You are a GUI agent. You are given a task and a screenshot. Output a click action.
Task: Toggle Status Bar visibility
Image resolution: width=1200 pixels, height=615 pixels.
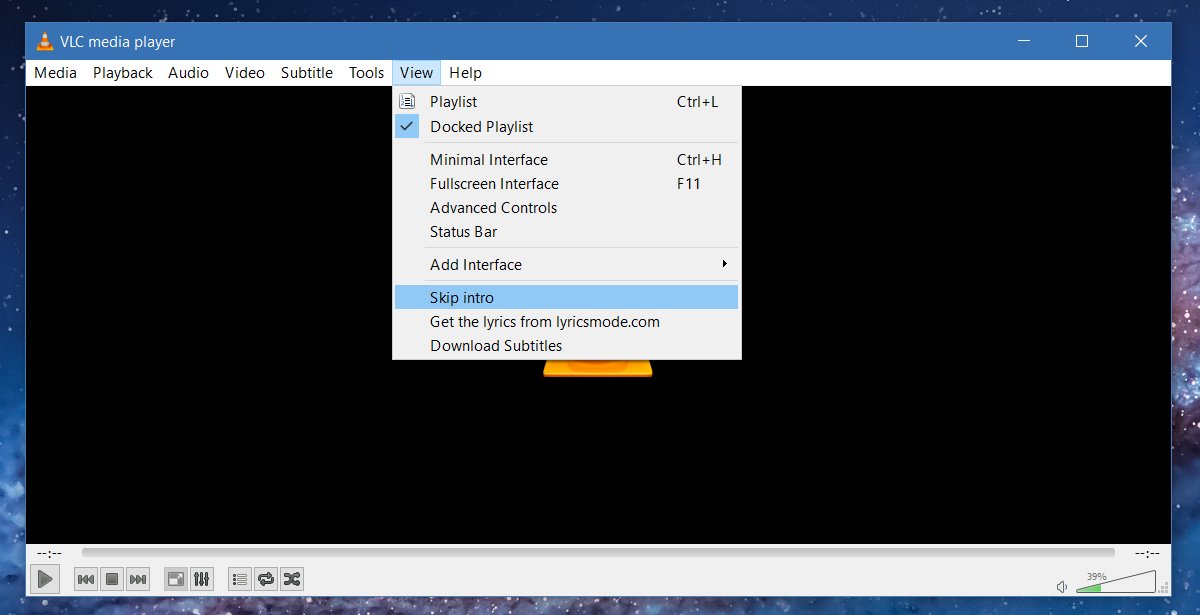tap(567, 232)
